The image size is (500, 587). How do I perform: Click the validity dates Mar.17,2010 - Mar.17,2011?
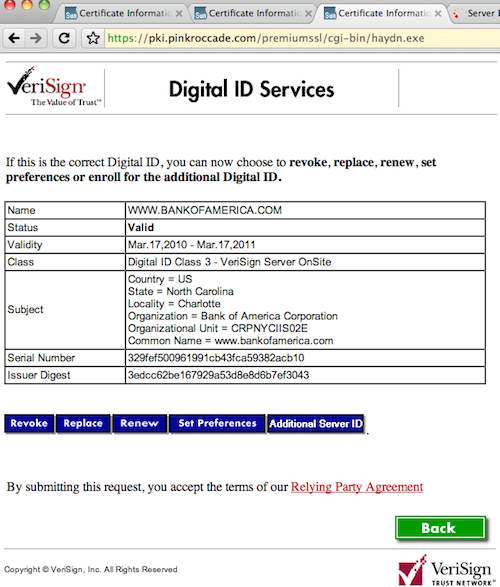tap(191, 244)
